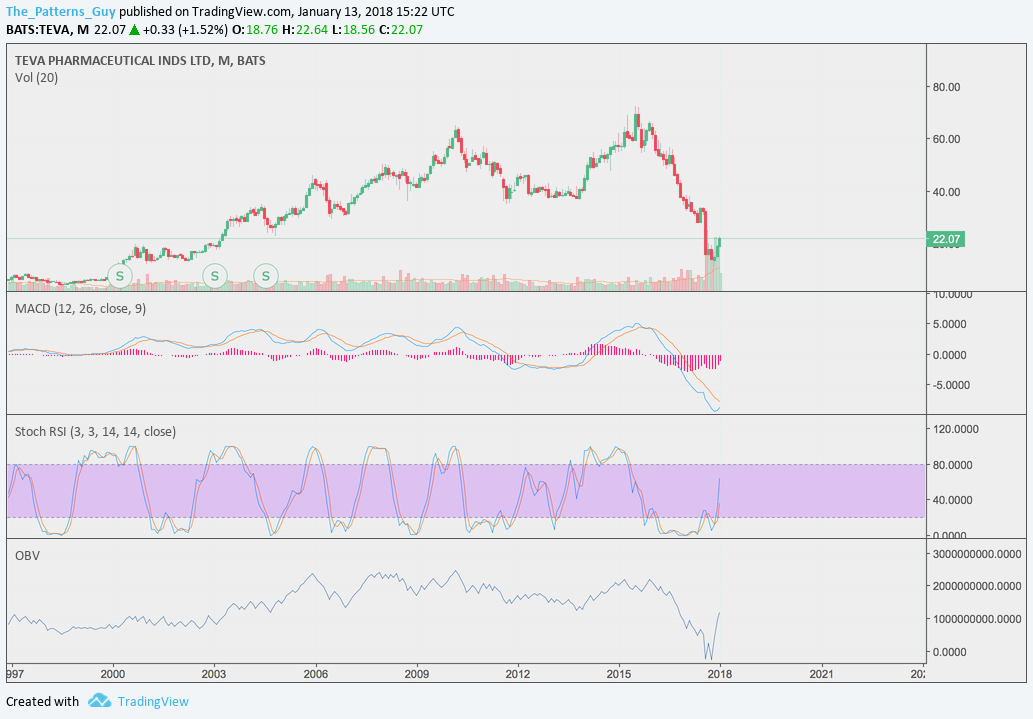Click the 2000 year label on the time axis

(x=113, y=674)
